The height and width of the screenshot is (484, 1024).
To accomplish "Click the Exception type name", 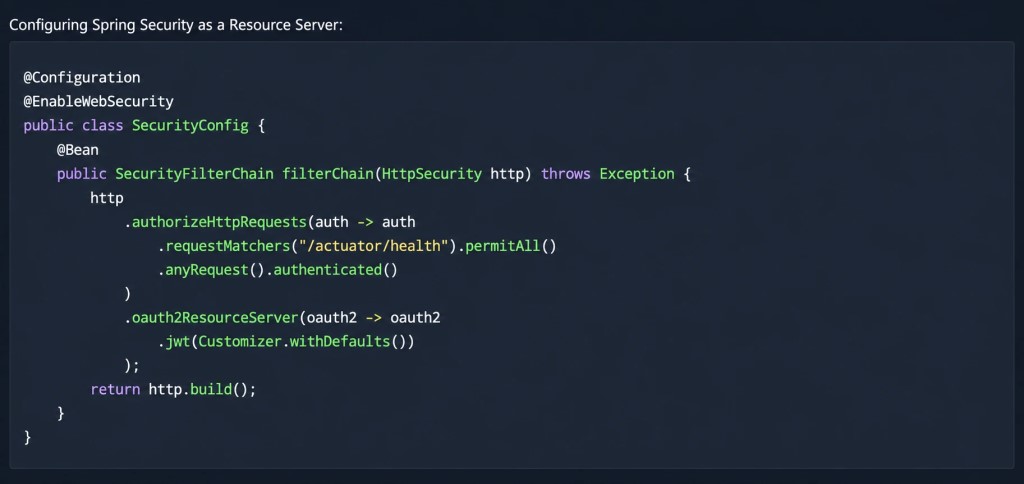I will [637, 174].
